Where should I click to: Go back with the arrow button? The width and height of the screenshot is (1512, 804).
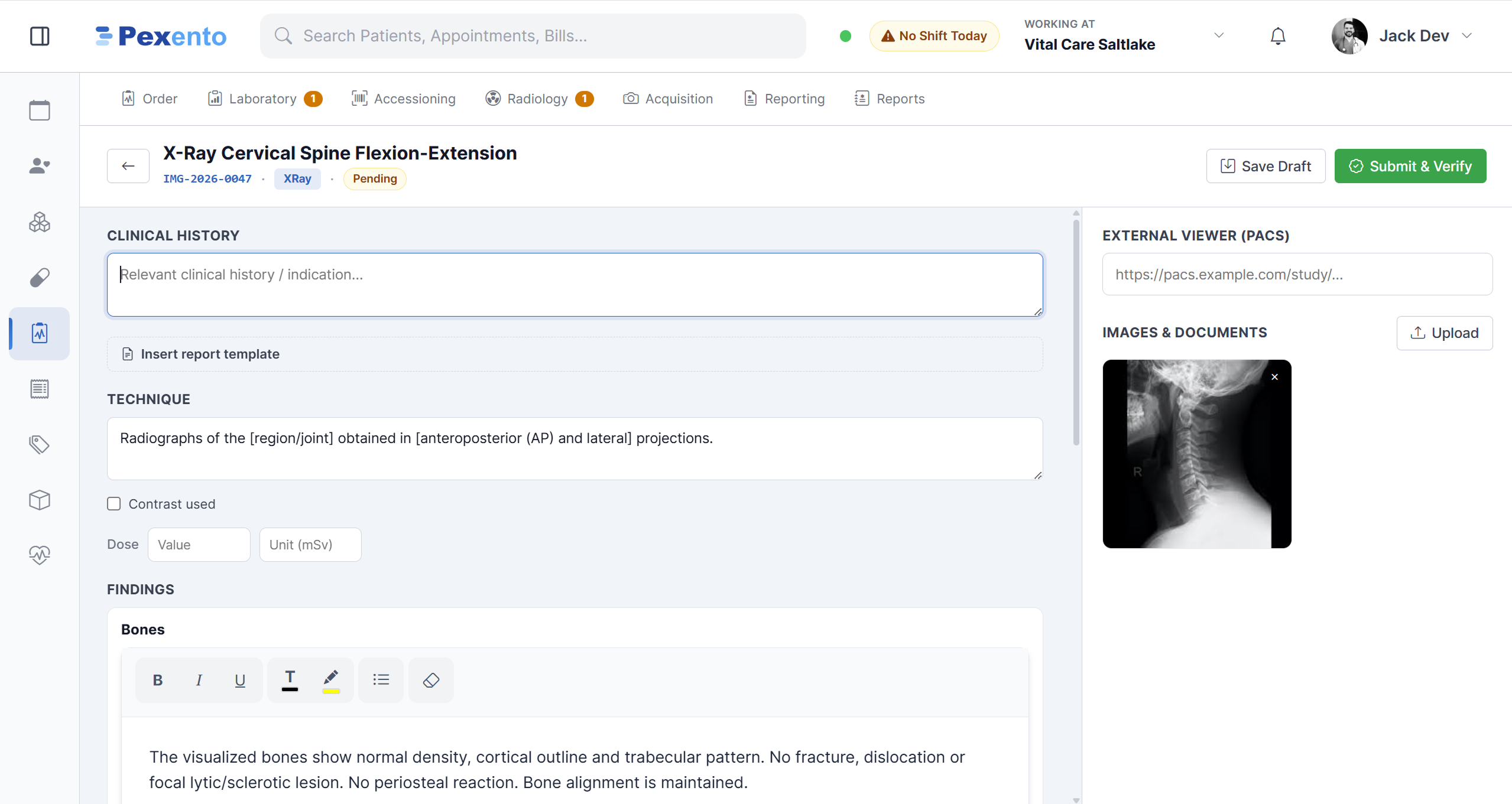click(128, 166)
